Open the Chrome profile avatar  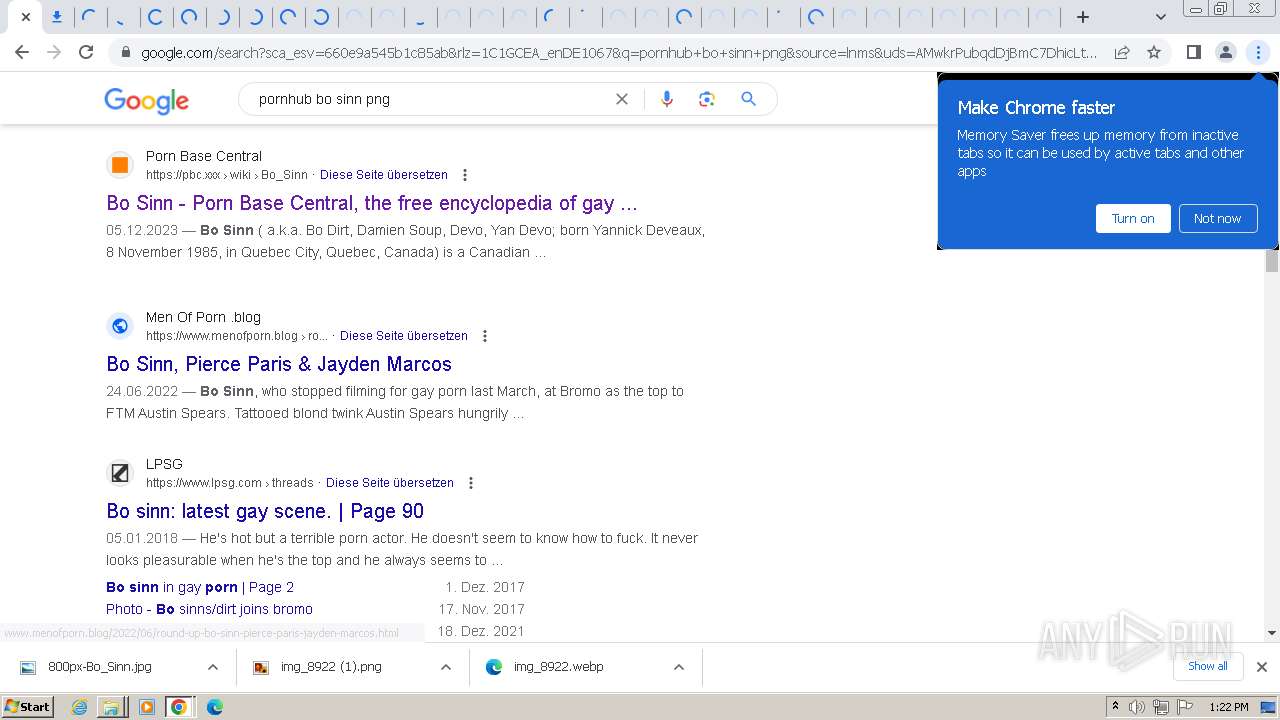point(1225,52)
